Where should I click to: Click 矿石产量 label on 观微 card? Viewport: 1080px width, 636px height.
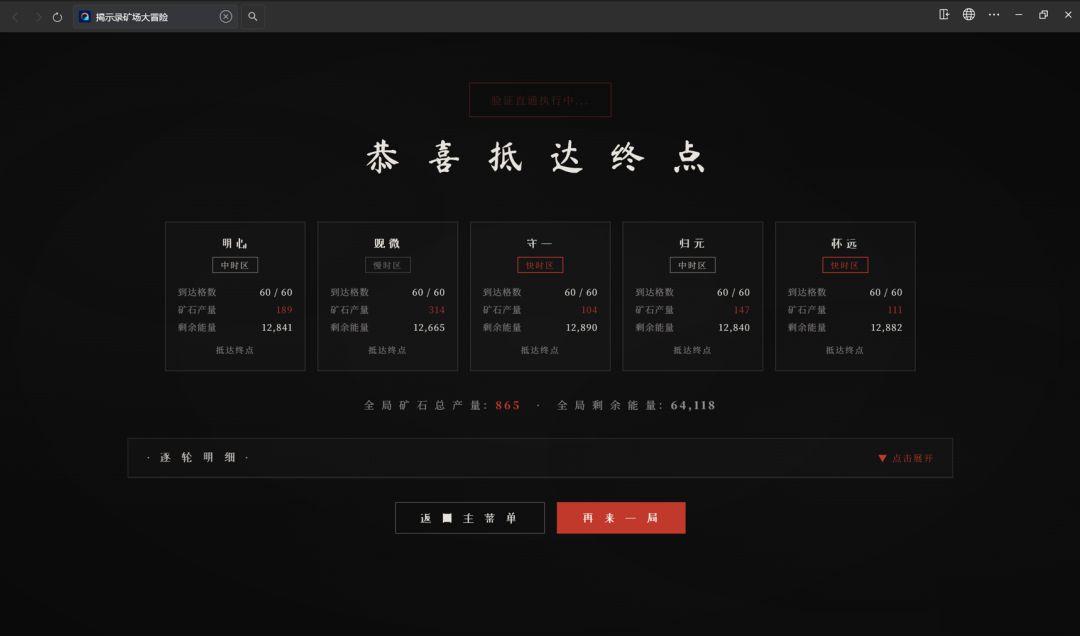[x=349, y=310]
